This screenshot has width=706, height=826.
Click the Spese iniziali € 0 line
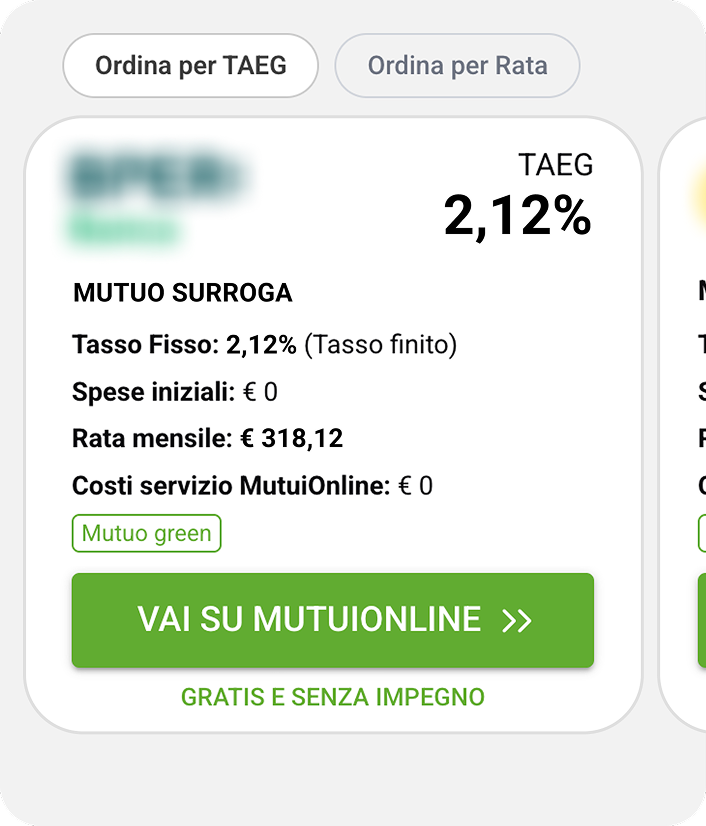174,392
